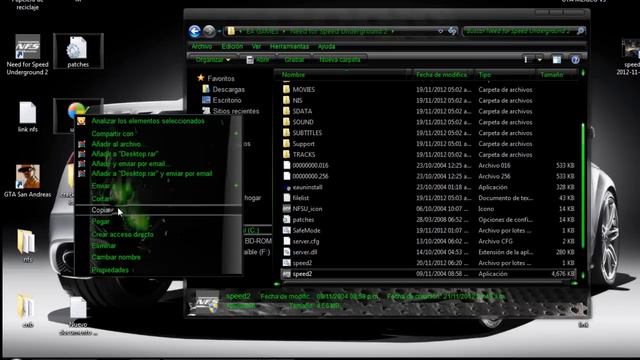
Task: Select the filelist text document
Action: tap(300, 198)
